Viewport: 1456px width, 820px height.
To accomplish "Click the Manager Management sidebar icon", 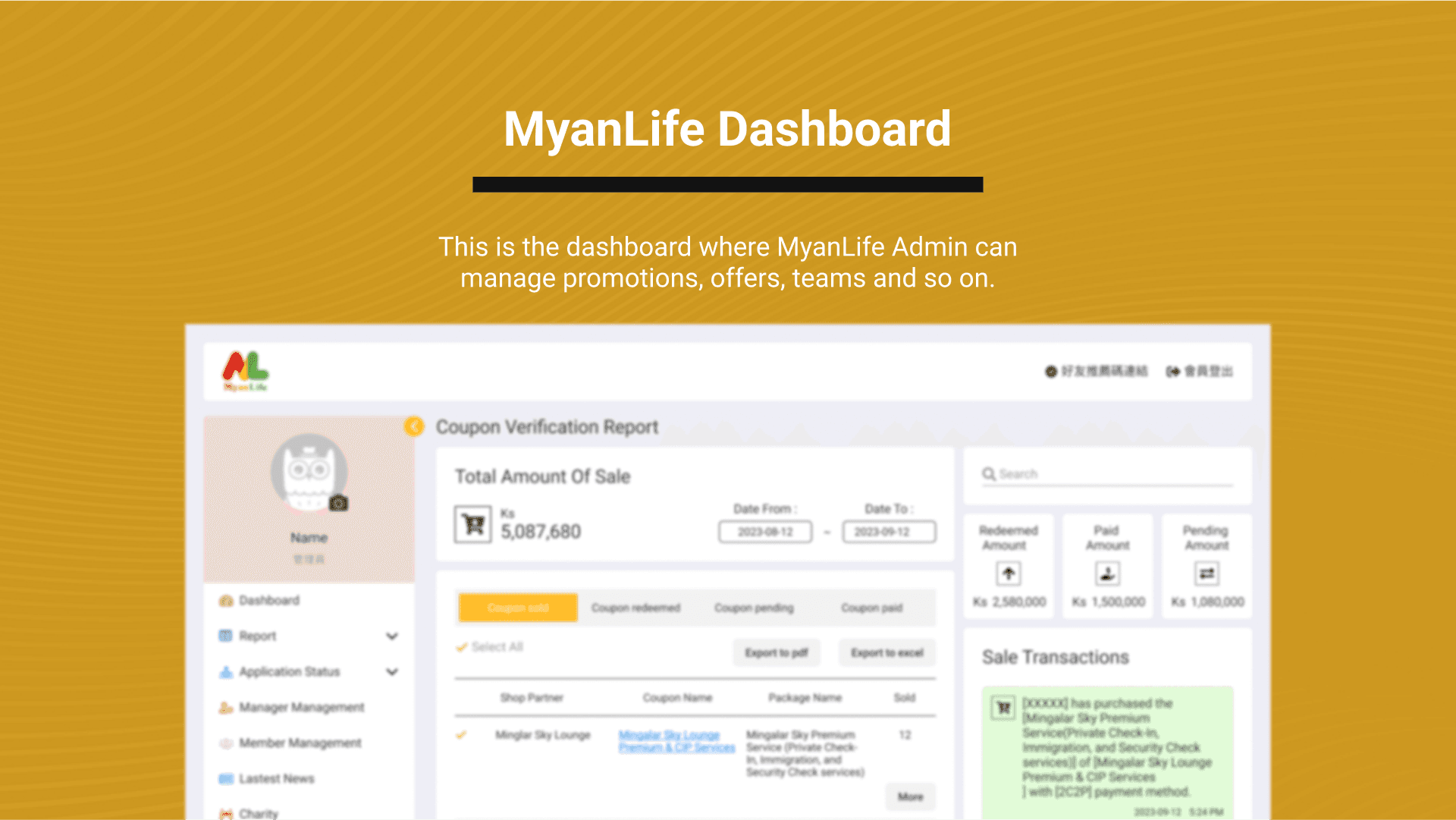I will point(226,707).
